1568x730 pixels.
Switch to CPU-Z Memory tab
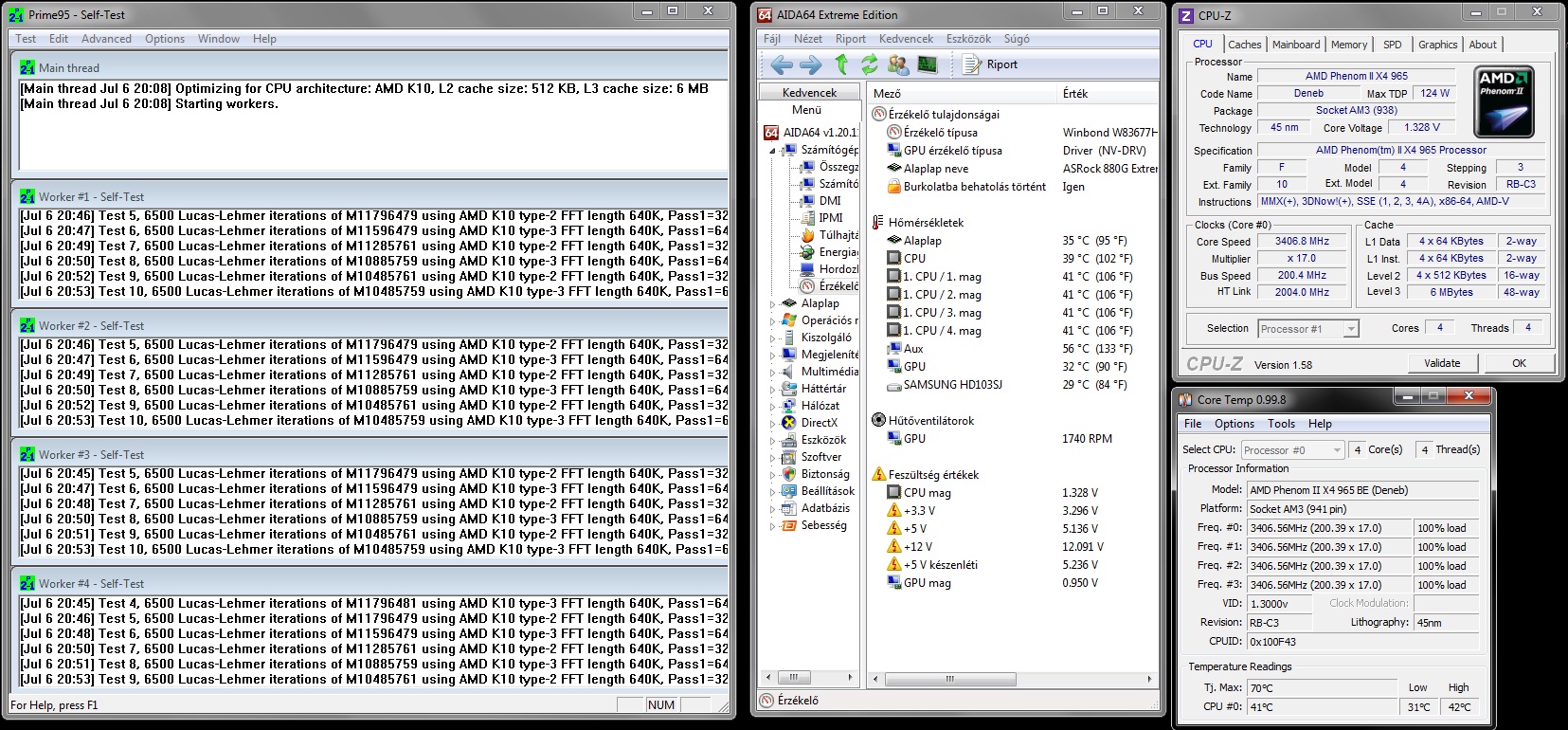[x=1348, y=45]
